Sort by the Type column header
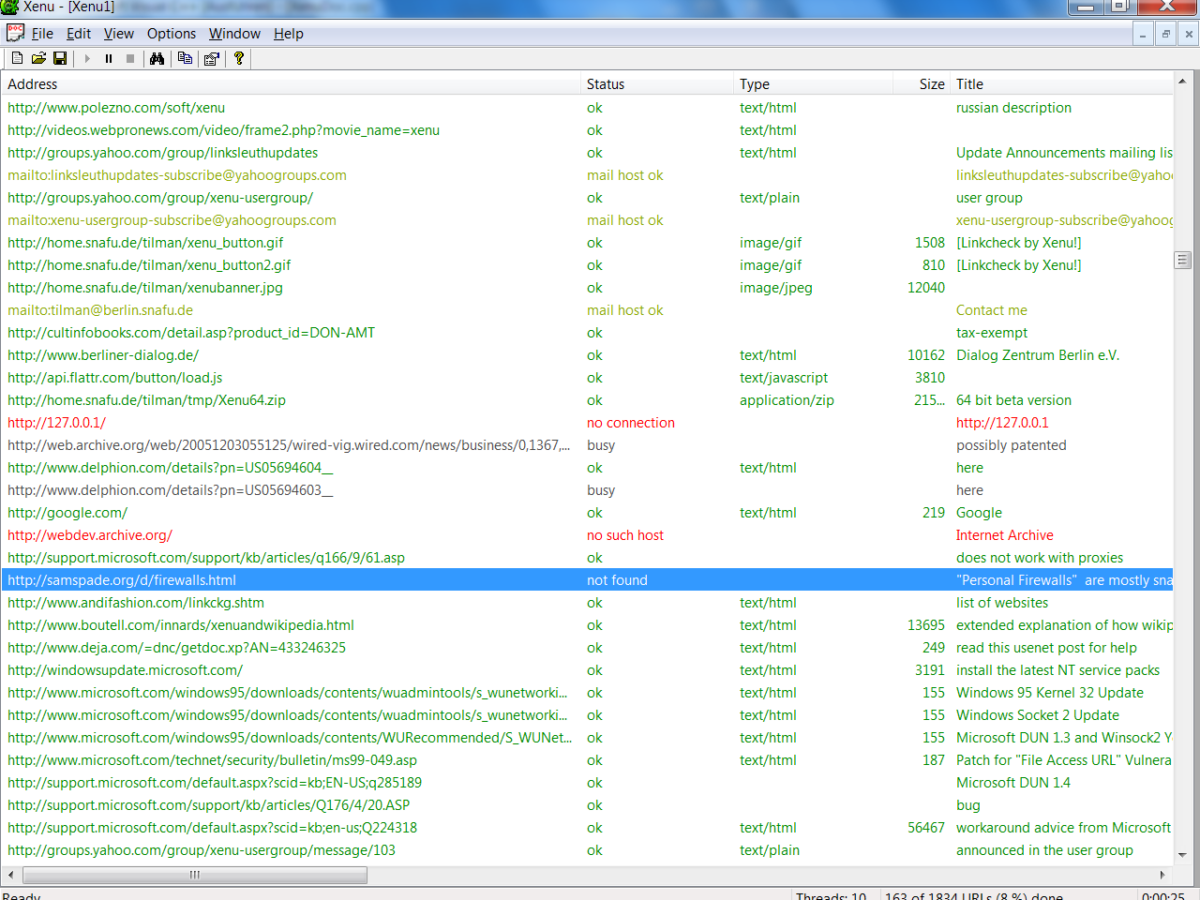1200x900 pixels. (812, 84)
